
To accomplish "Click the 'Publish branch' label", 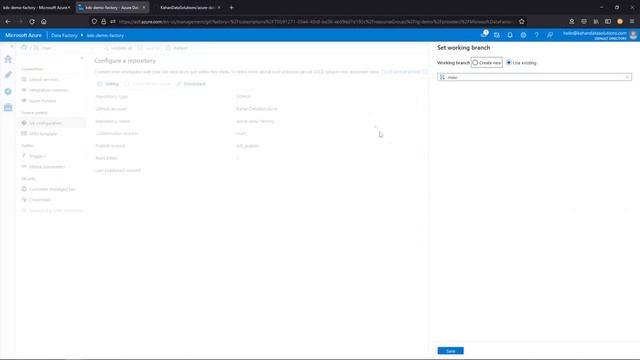I will (110, 146).
